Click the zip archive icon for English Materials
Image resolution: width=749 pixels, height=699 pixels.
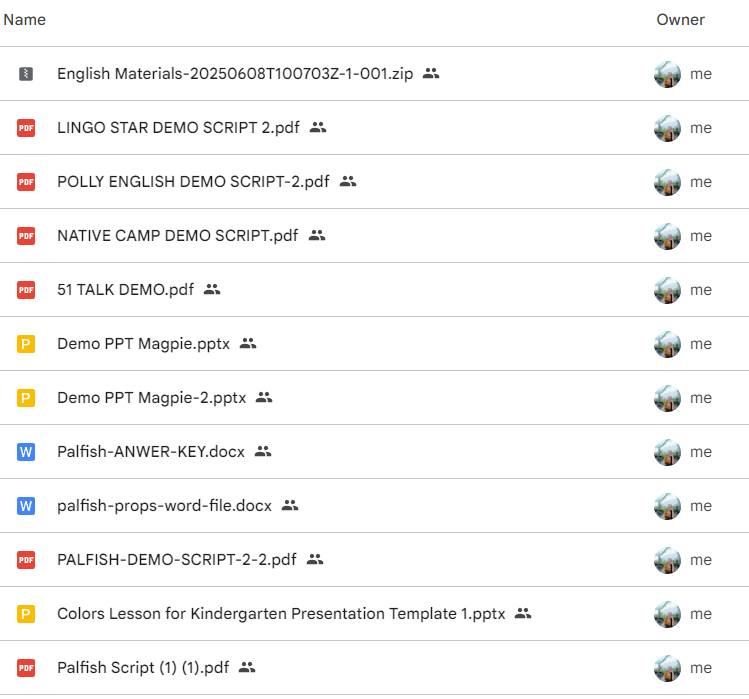(x=26, y=74)
